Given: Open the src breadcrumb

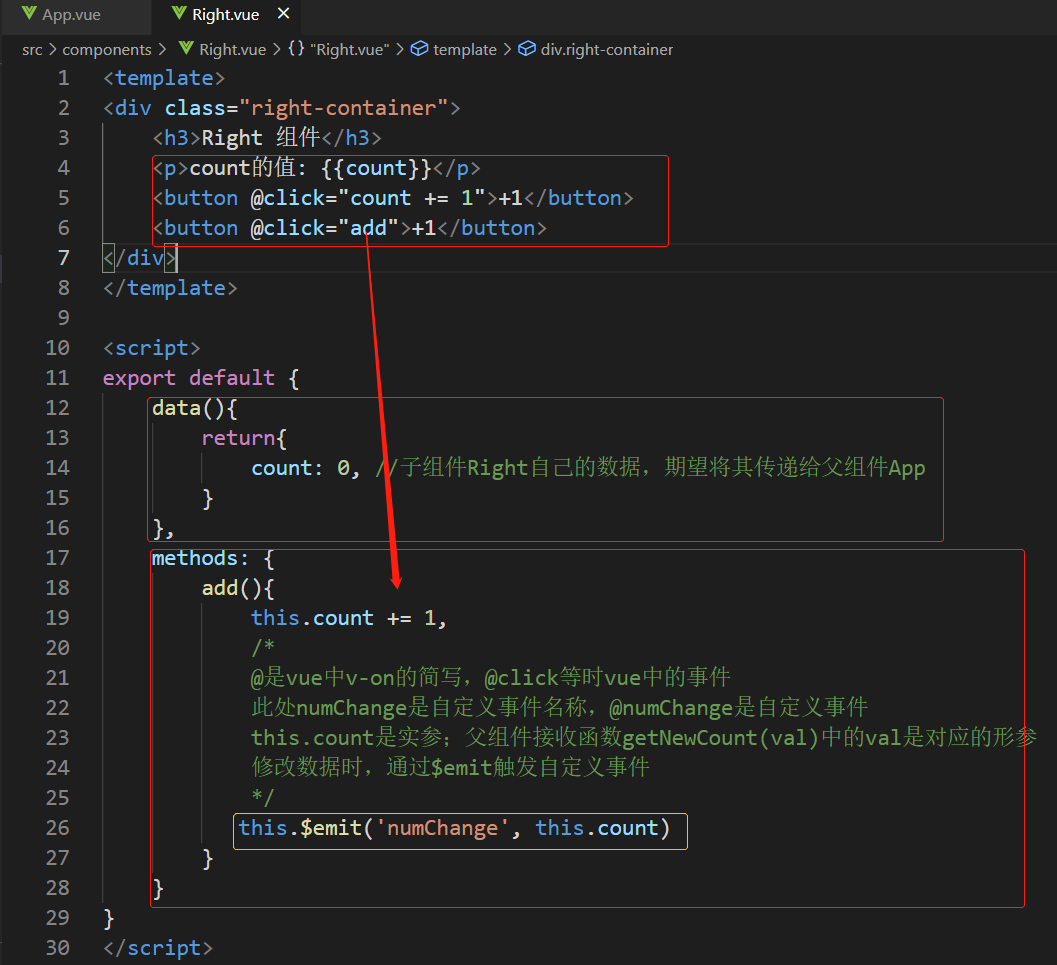Looking at the screenshot, I should (x=32, y=50).
